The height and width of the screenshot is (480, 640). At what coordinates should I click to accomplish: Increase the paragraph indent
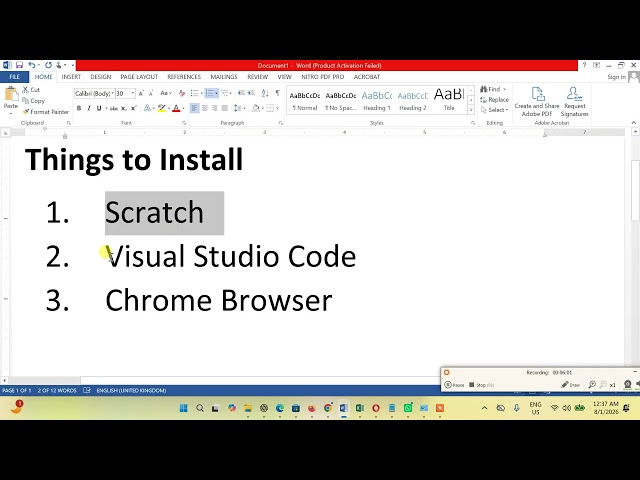[252, 93]
